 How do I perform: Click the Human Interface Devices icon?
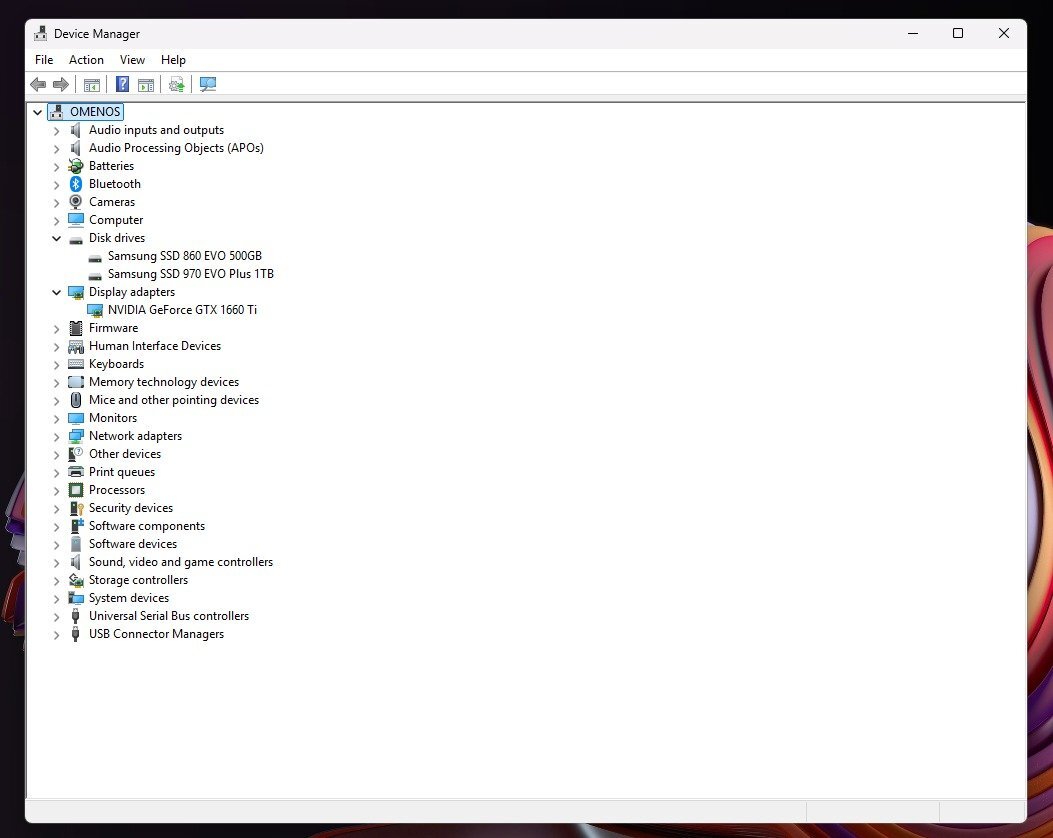point(76,346)
